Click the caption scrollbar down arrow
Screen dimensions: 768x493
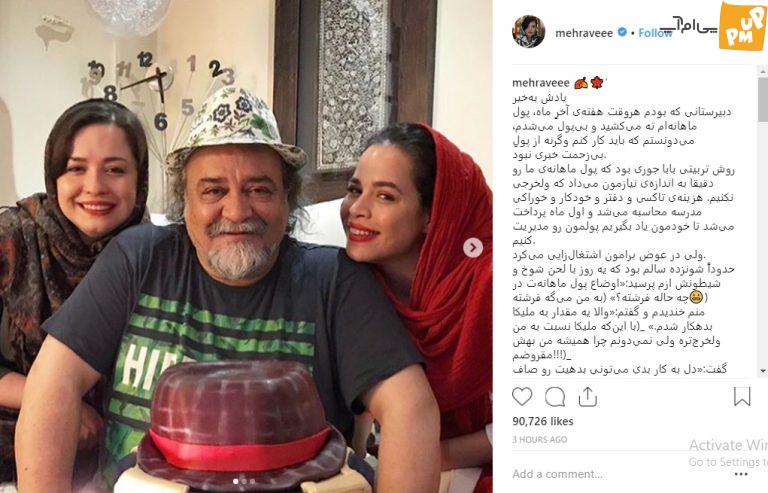pyautogui.click(x=763, y=371)
